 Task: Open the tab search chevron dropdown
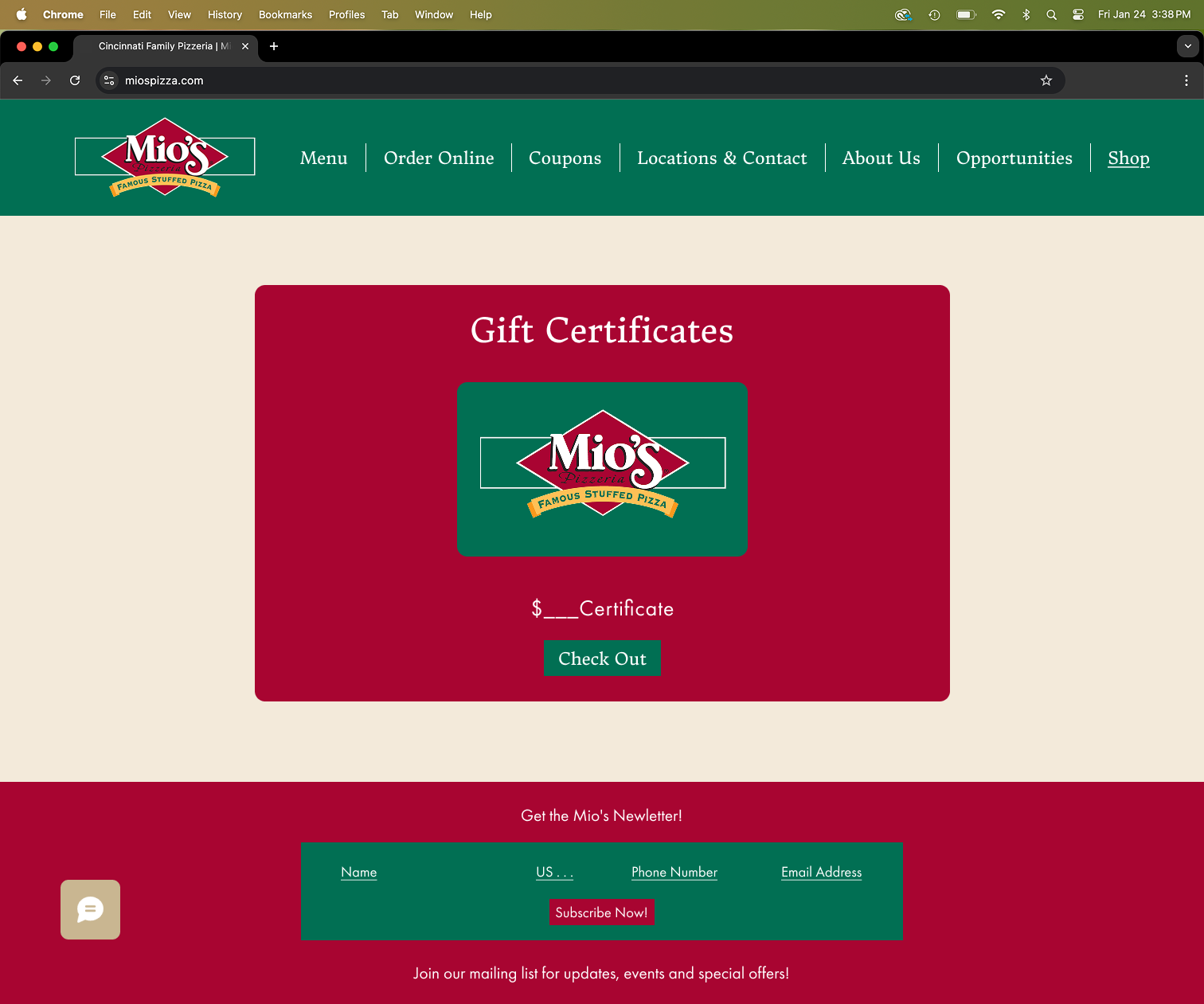tap(1187, 46)
